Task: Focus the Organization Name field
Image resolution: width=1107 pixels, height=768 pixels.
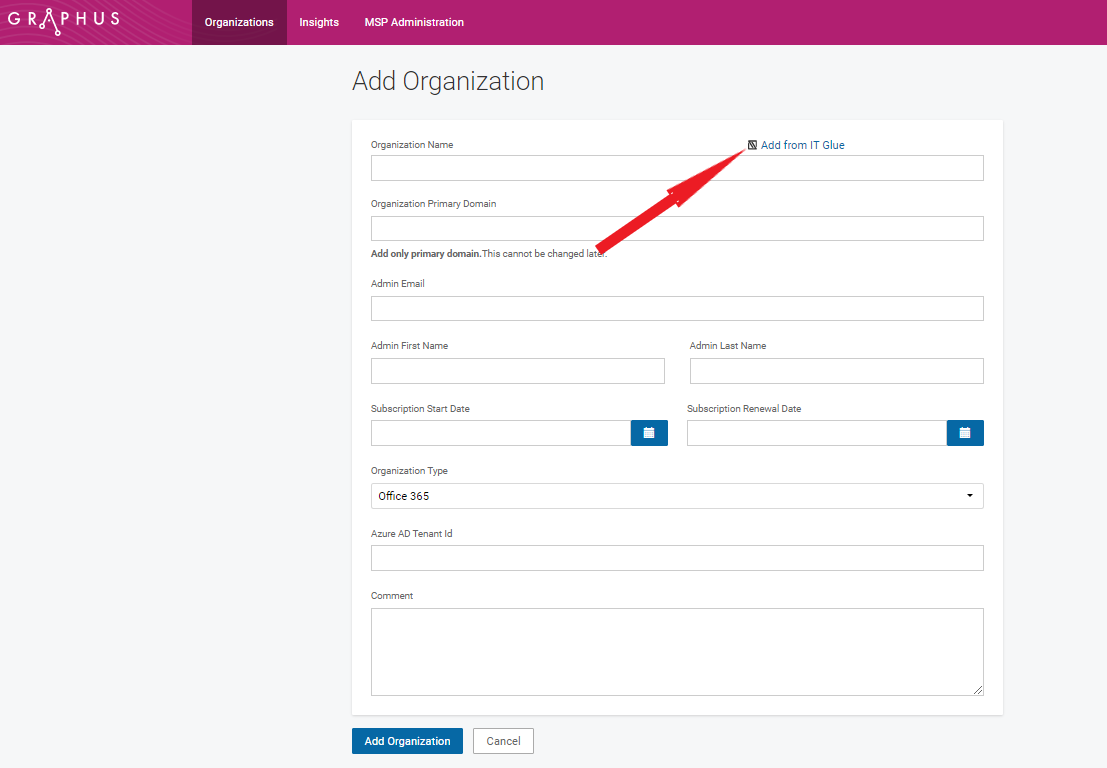Action: click(677, 168)
